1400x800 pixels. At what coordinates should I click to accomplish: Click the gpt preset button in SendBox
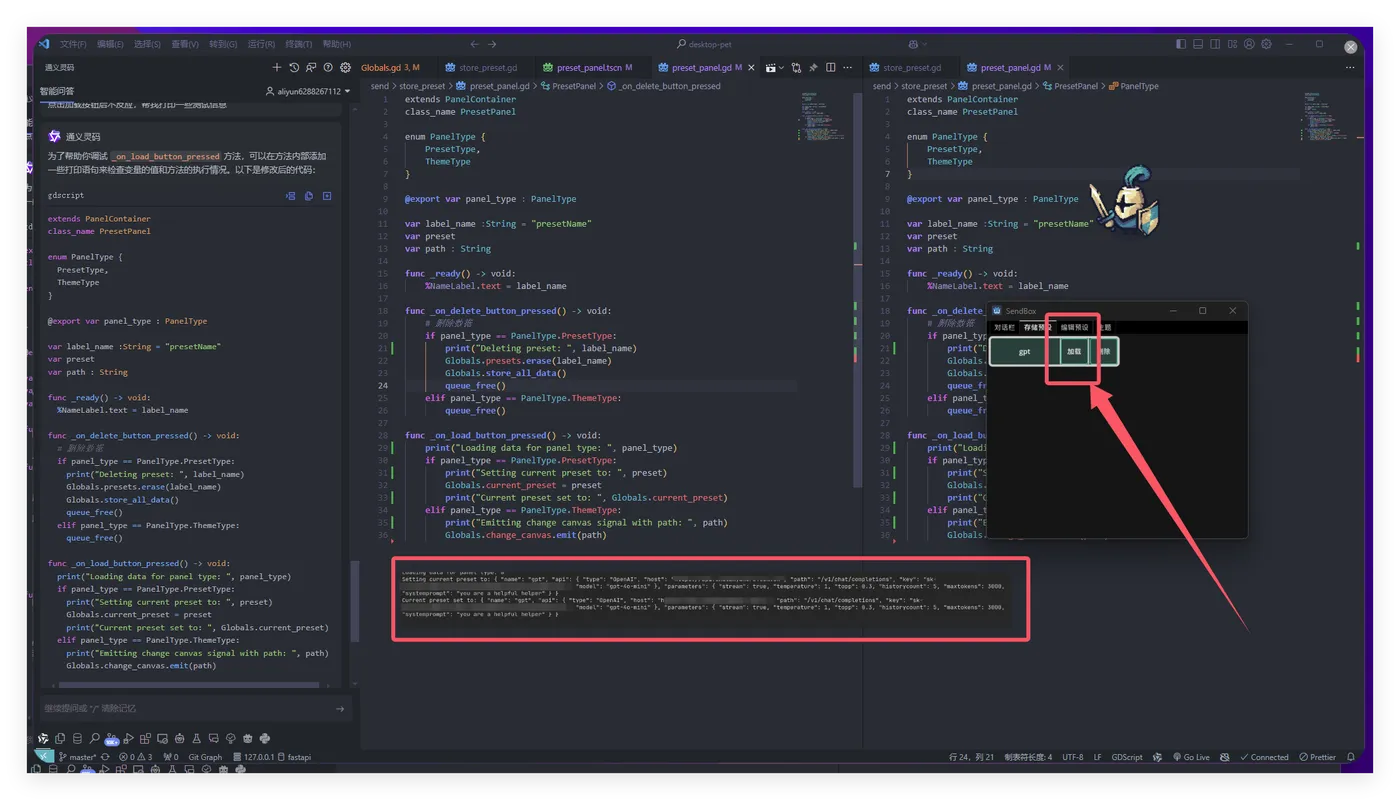click(1024, 352)
